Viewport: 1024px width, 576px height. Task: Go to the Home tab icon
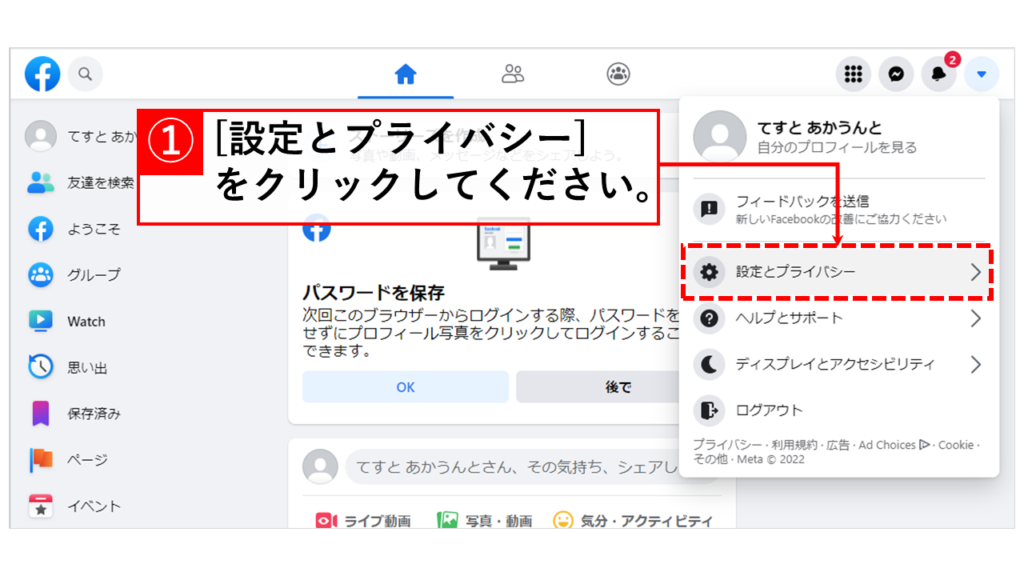(406, 74)
